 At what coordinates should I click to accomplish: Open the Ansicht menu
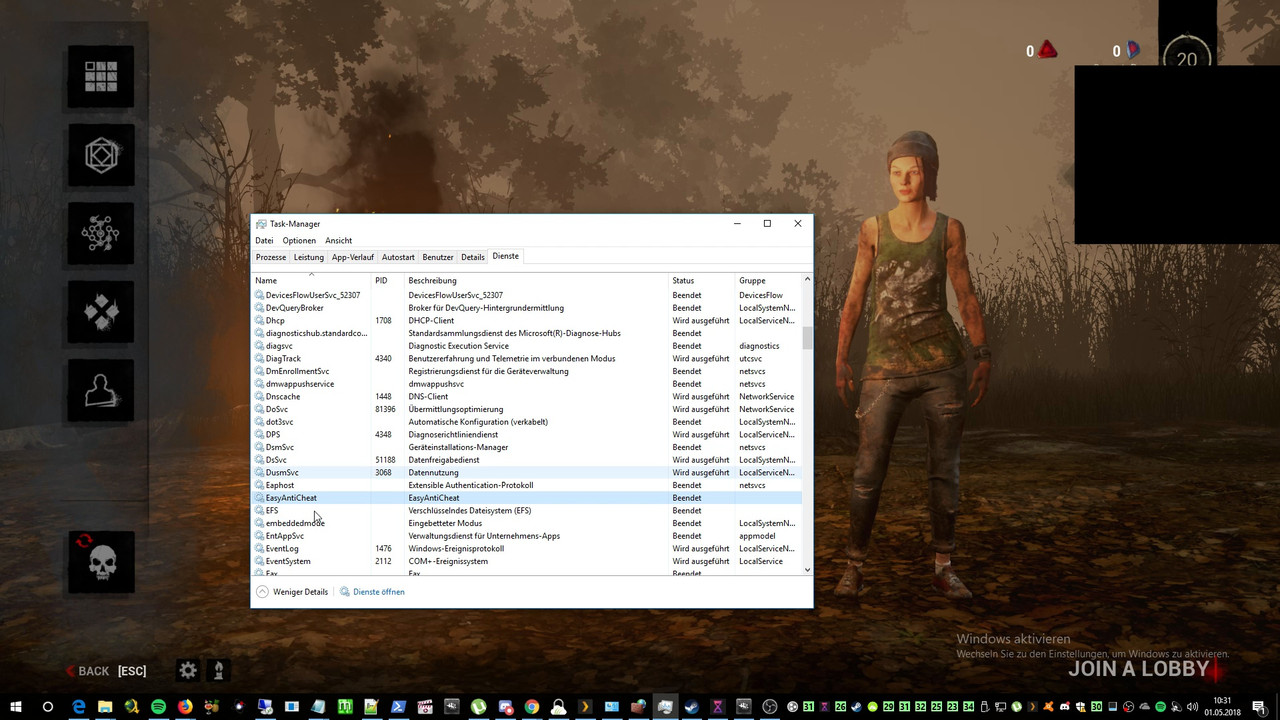coord(338,241)
